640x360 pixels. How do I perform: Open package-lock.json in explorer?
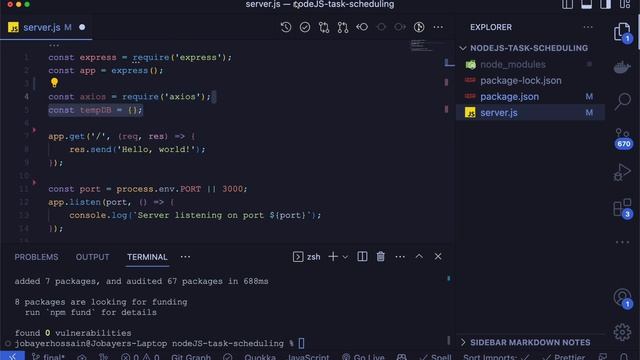520,80
